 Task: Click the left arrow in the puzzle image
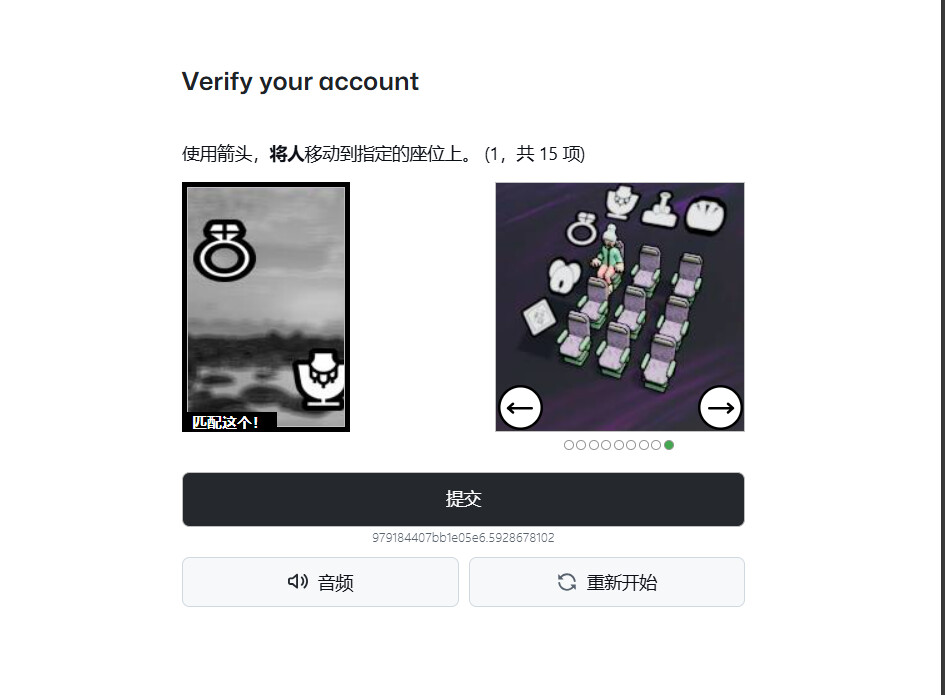click(520, 408)
